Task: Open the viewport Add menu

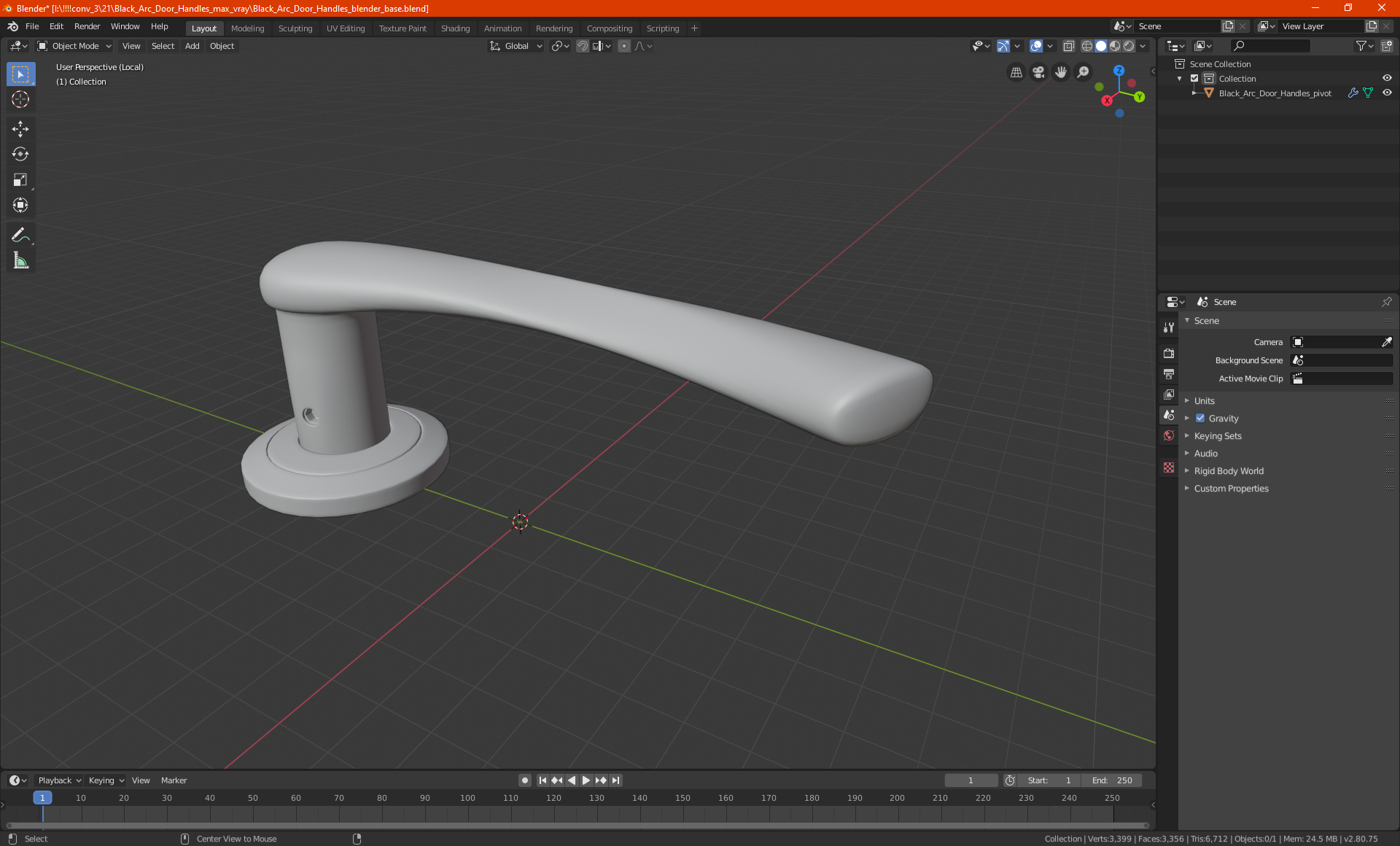Action: click(192, 46)
